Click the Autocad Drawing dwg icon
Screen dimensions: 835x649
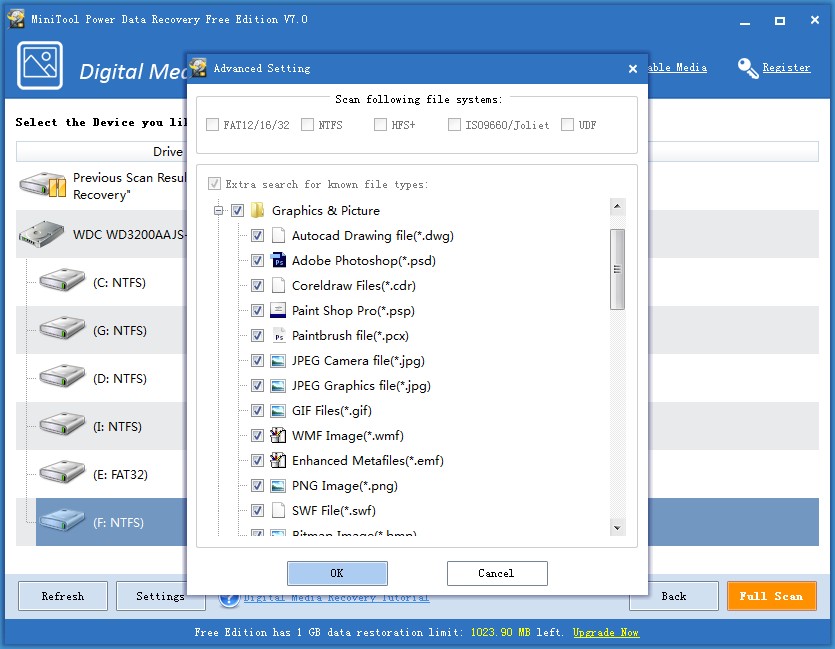(278, 235)
